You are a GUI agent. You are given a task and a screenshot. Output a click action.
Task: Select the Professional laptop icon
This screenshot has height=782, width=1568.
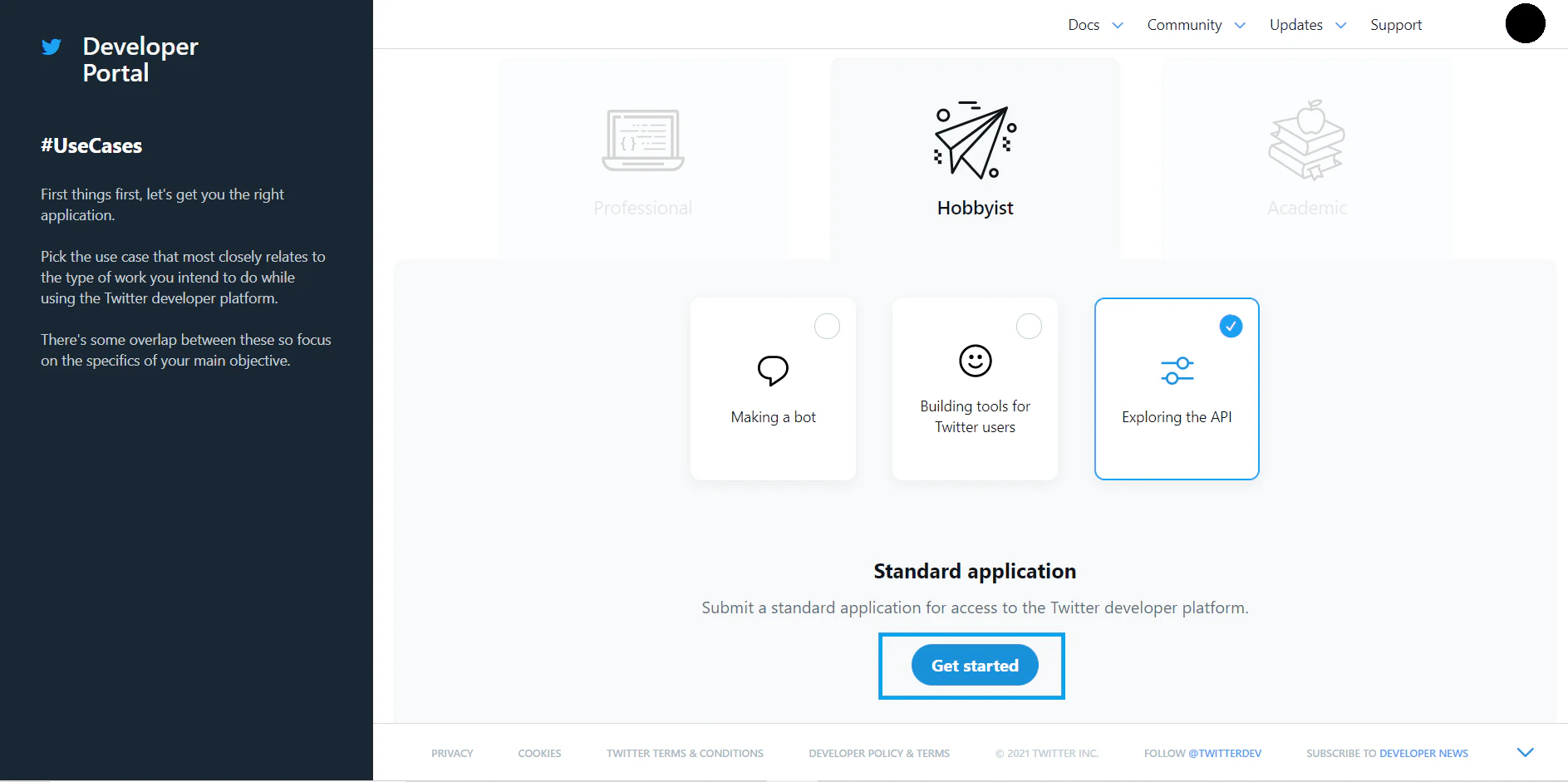[642, 140]
